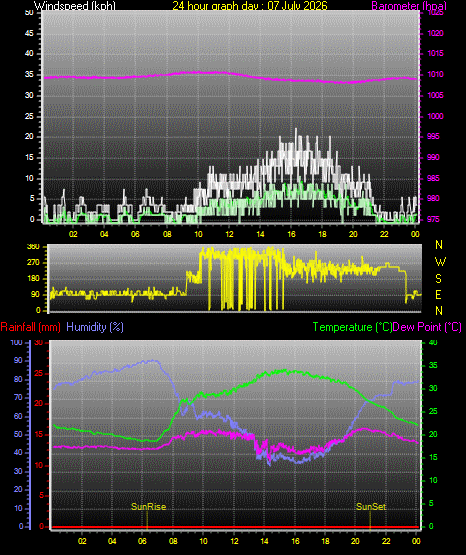Image resolution: width=466 pixels, height=555 pixels.
Task: Click the 30 value on the green temperature axis
Action: point(433,388)
